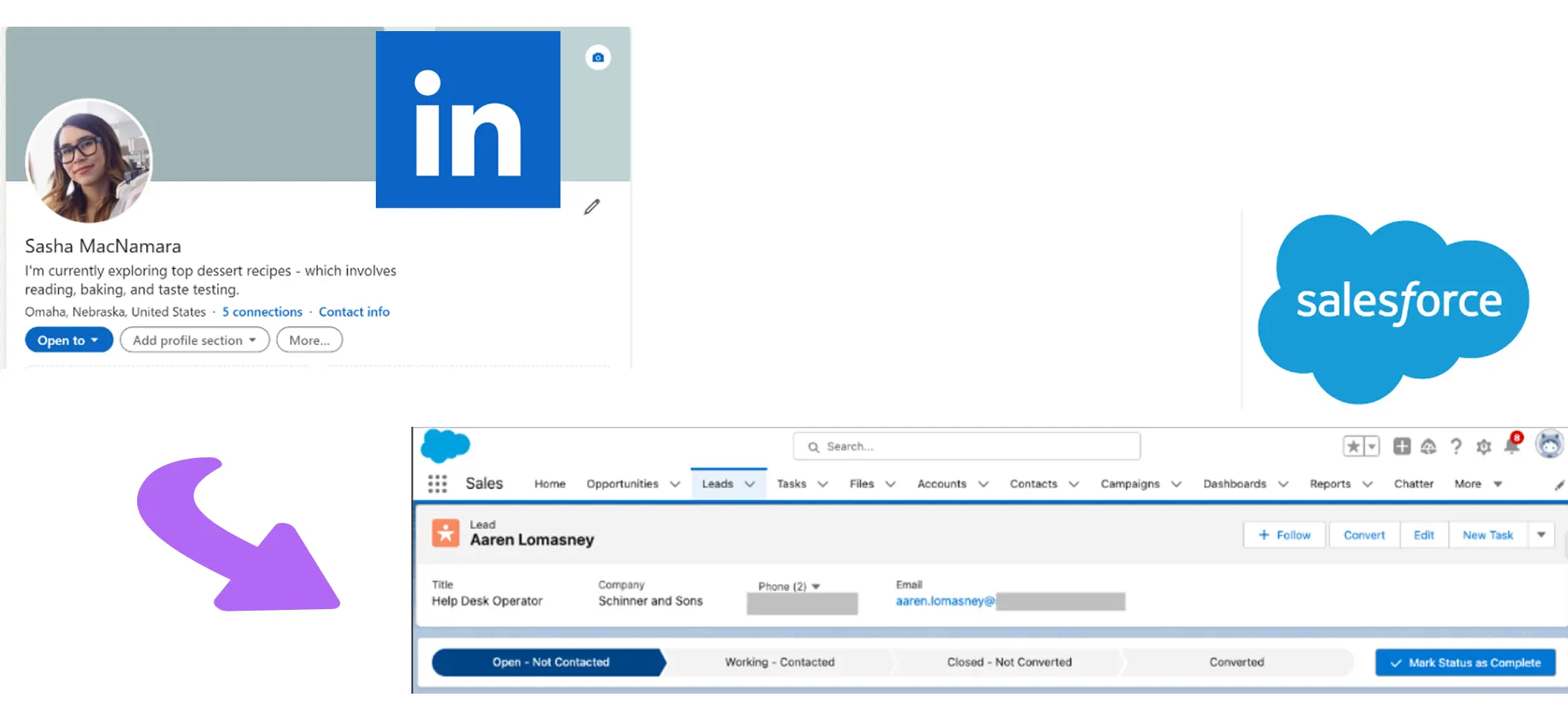Expand the Phone (2) dropdown
The width and height of the screenshot is (1568, 707).
(x=816, y=587)
